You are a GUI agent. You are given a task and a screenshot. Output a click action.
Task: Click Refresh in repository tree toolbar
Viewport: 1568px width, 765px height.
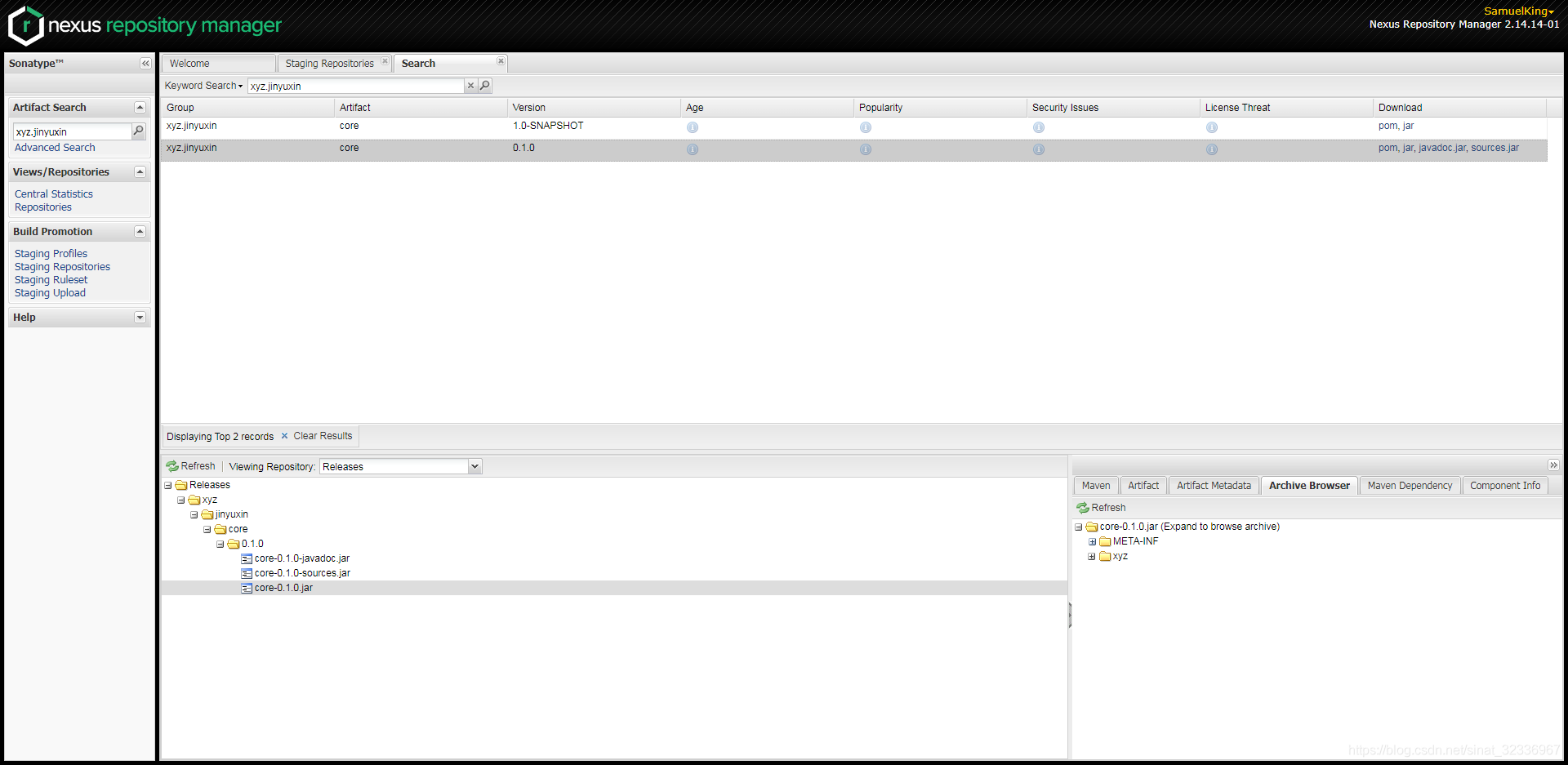(191, 466)
